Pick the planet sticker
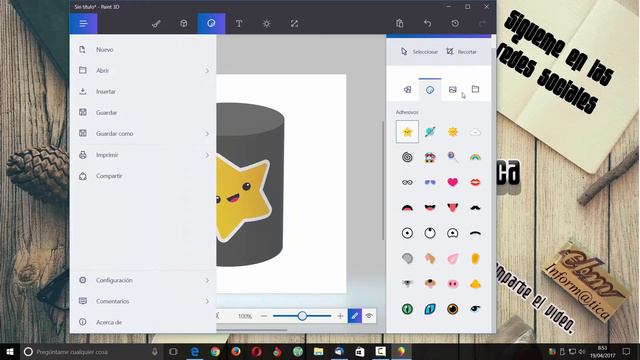Screen dimensions: 640x360 430,132
